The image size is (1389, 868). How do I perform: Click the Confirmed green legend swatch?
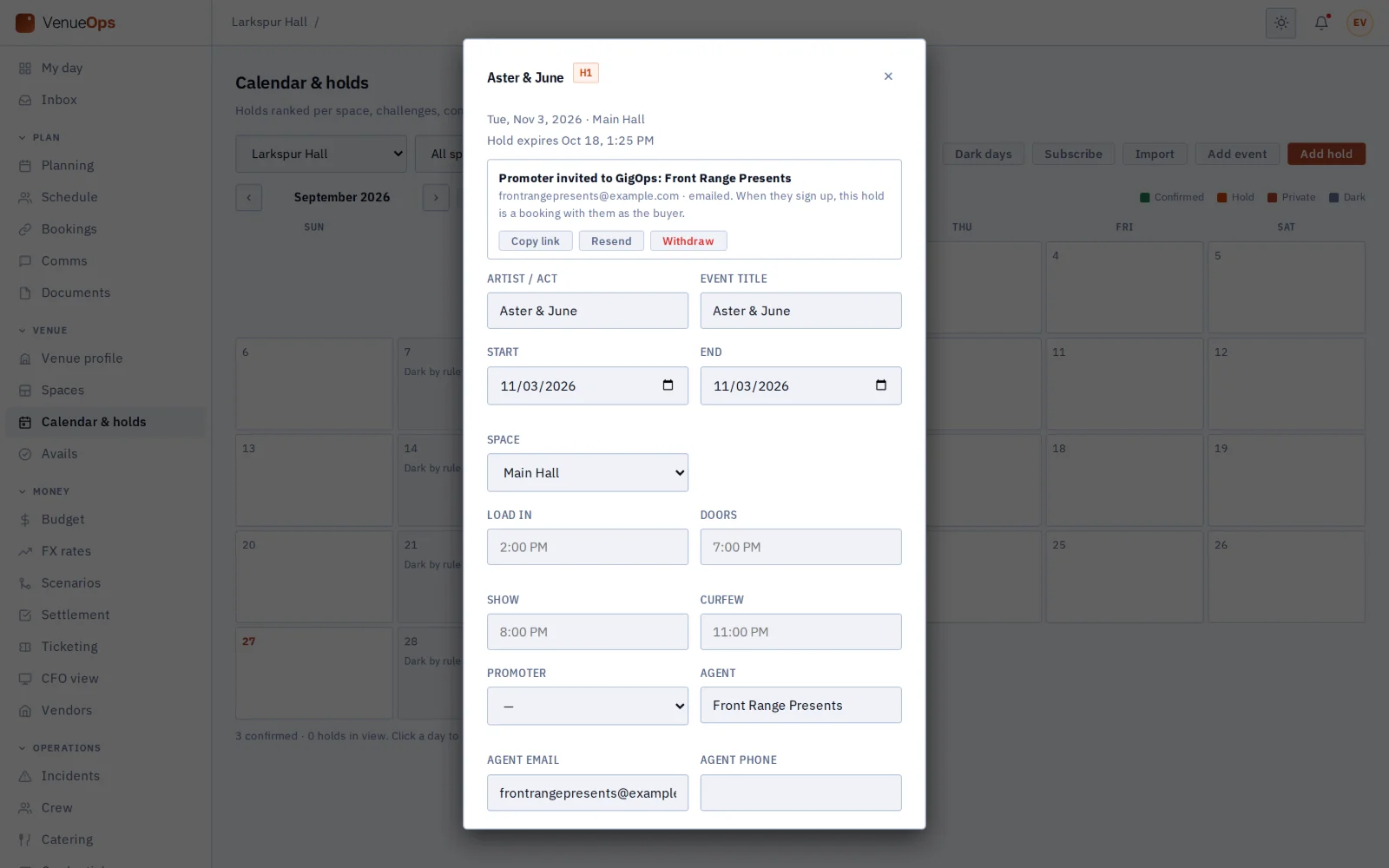click(x=1145, y=198)
